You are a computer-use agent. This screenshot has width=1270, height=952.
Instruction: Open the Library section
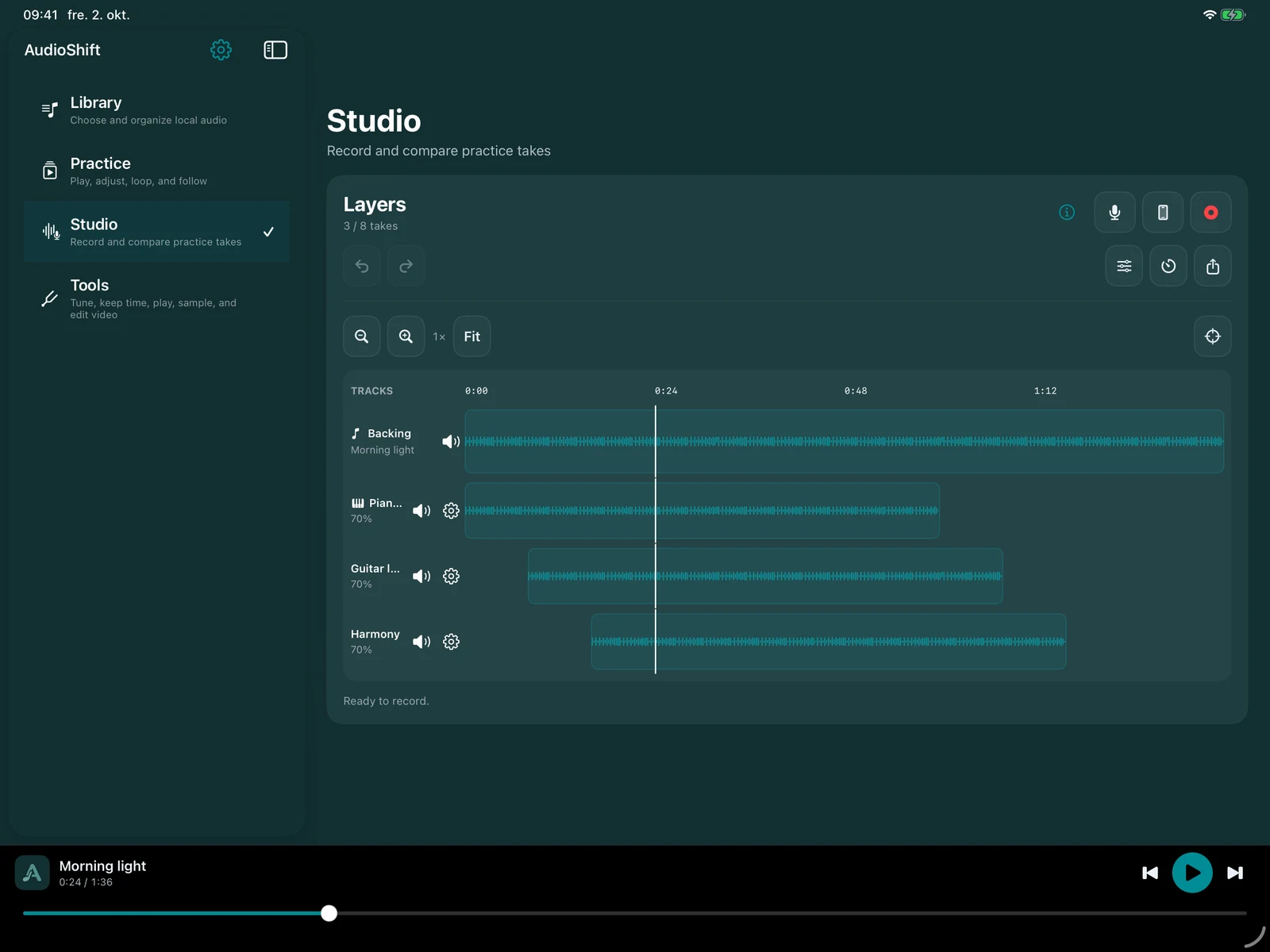pos(156,110)
